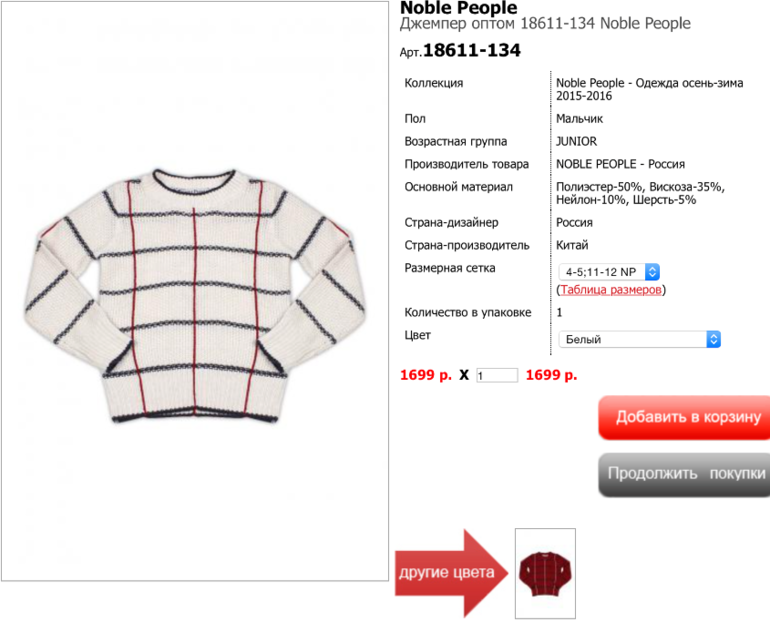Open the Таблица размеров link
Image resolution: width=770 pixels, height=622 pixels.
611,290
